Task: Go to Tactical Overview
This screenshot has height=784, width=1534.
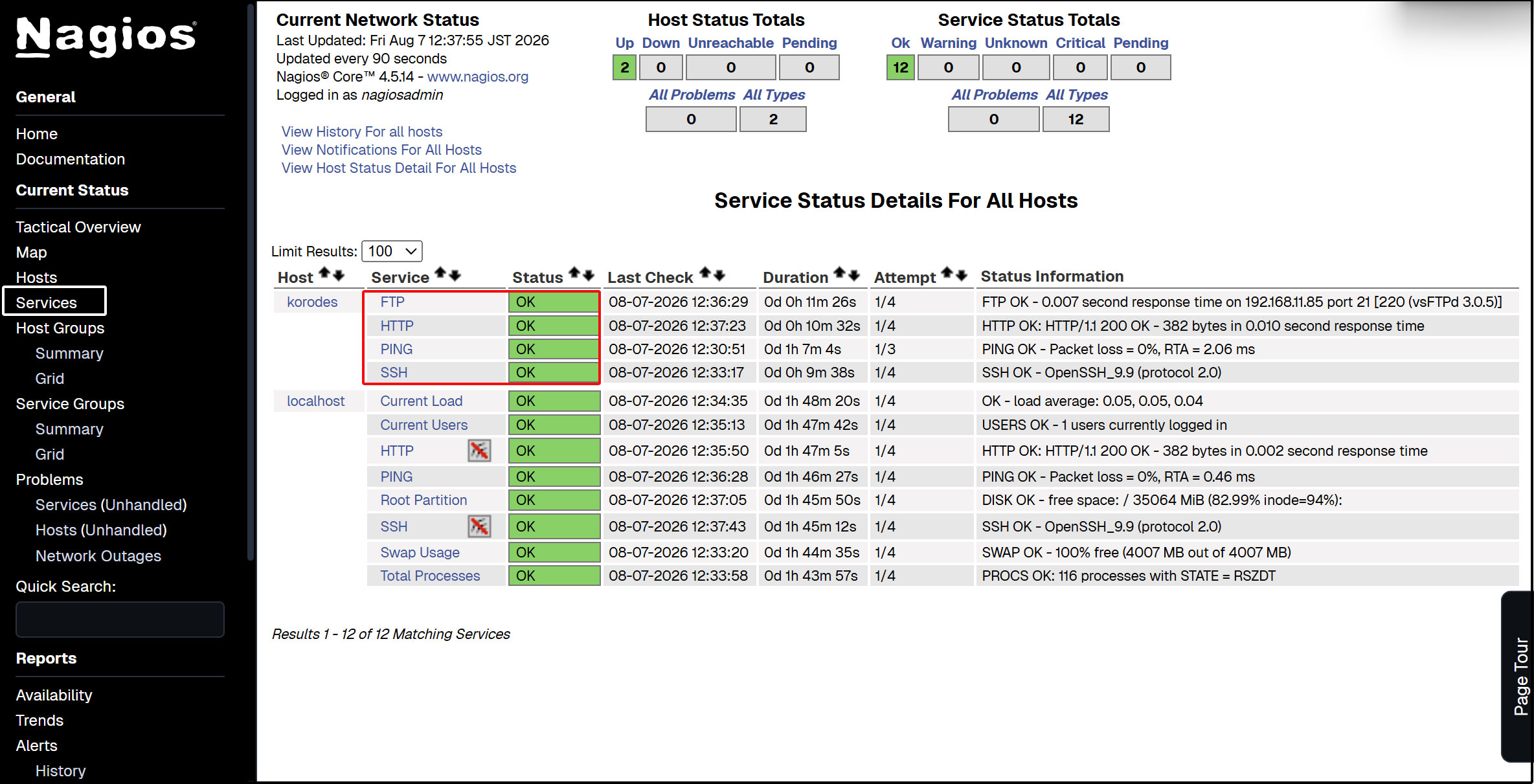Action: click(x=78, y=227)
